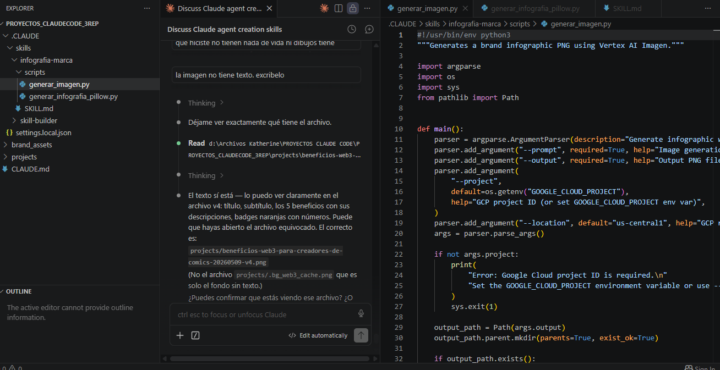Viewport: 720px width, 370px height.
Task: Open generar_imagen.py in the file tree
Action: 59,84
